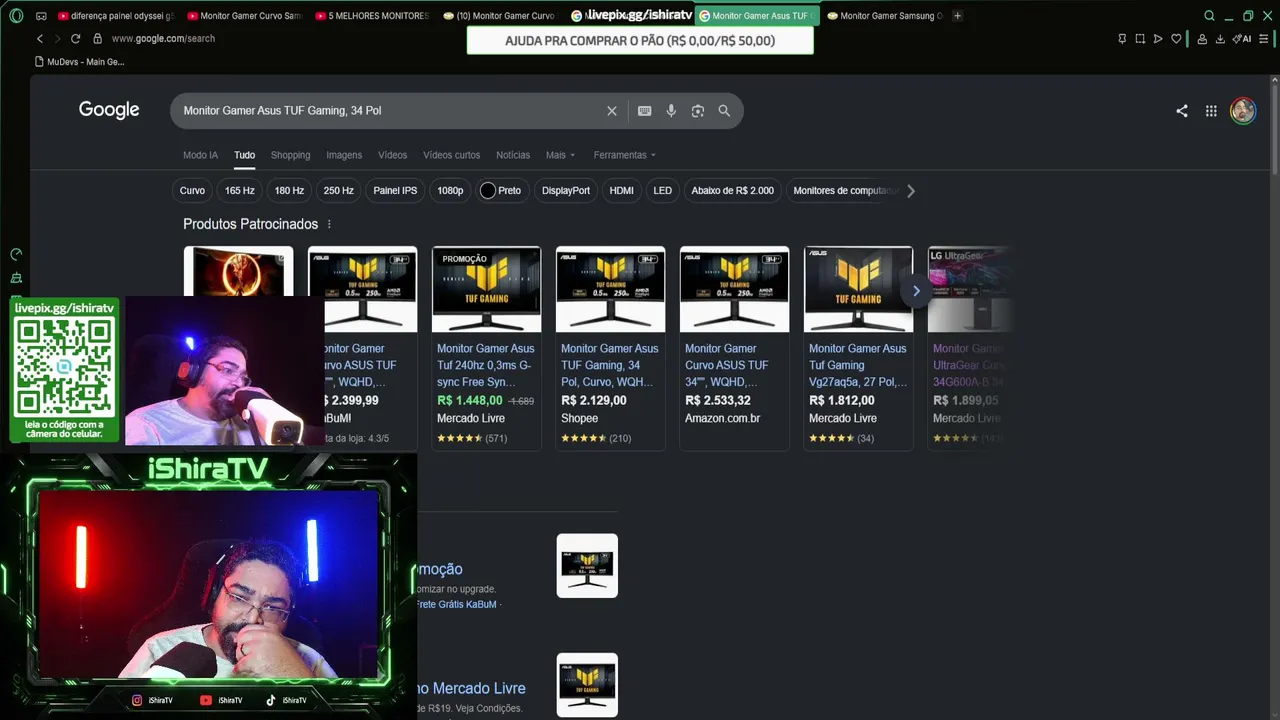Open the first organic result thumbnail

pyautogui.click(x=587, y=566)
